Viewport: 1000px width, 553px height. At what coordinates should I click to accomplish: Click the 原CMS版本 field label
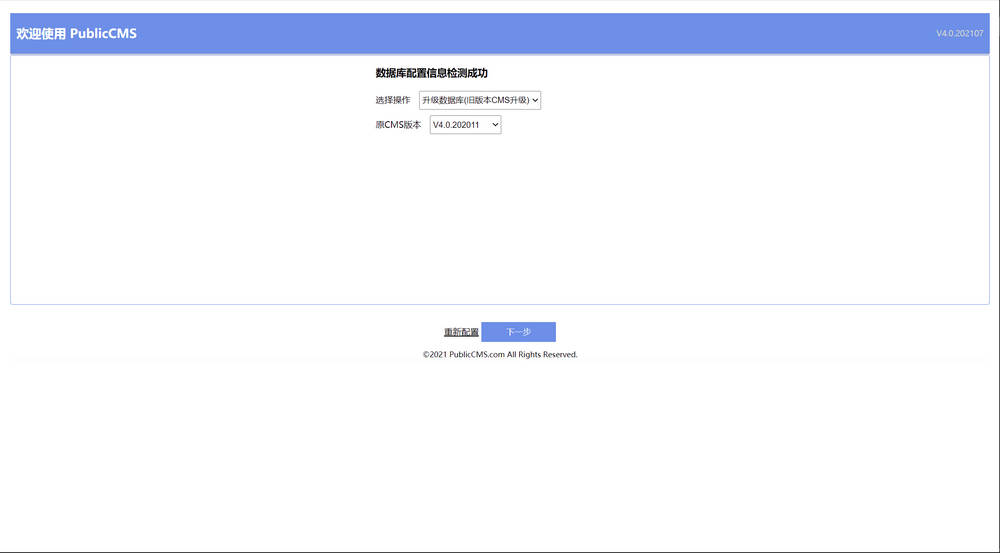(398, 125)
